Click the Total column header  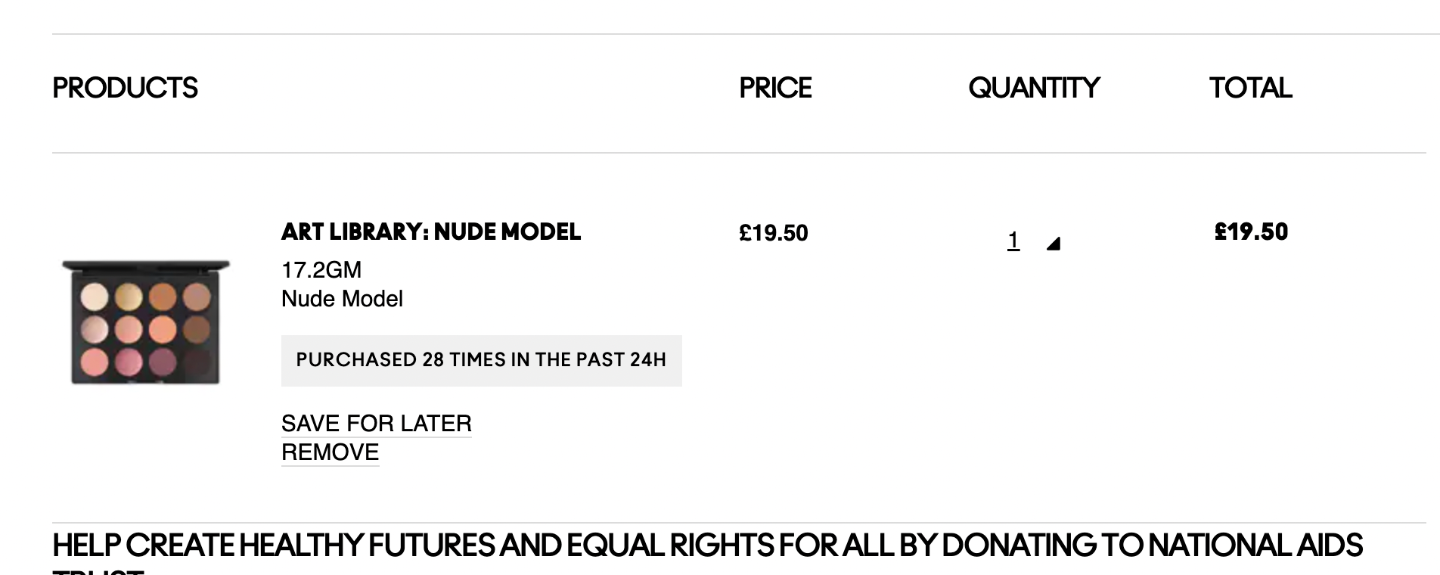click(x=1250, y=88)
